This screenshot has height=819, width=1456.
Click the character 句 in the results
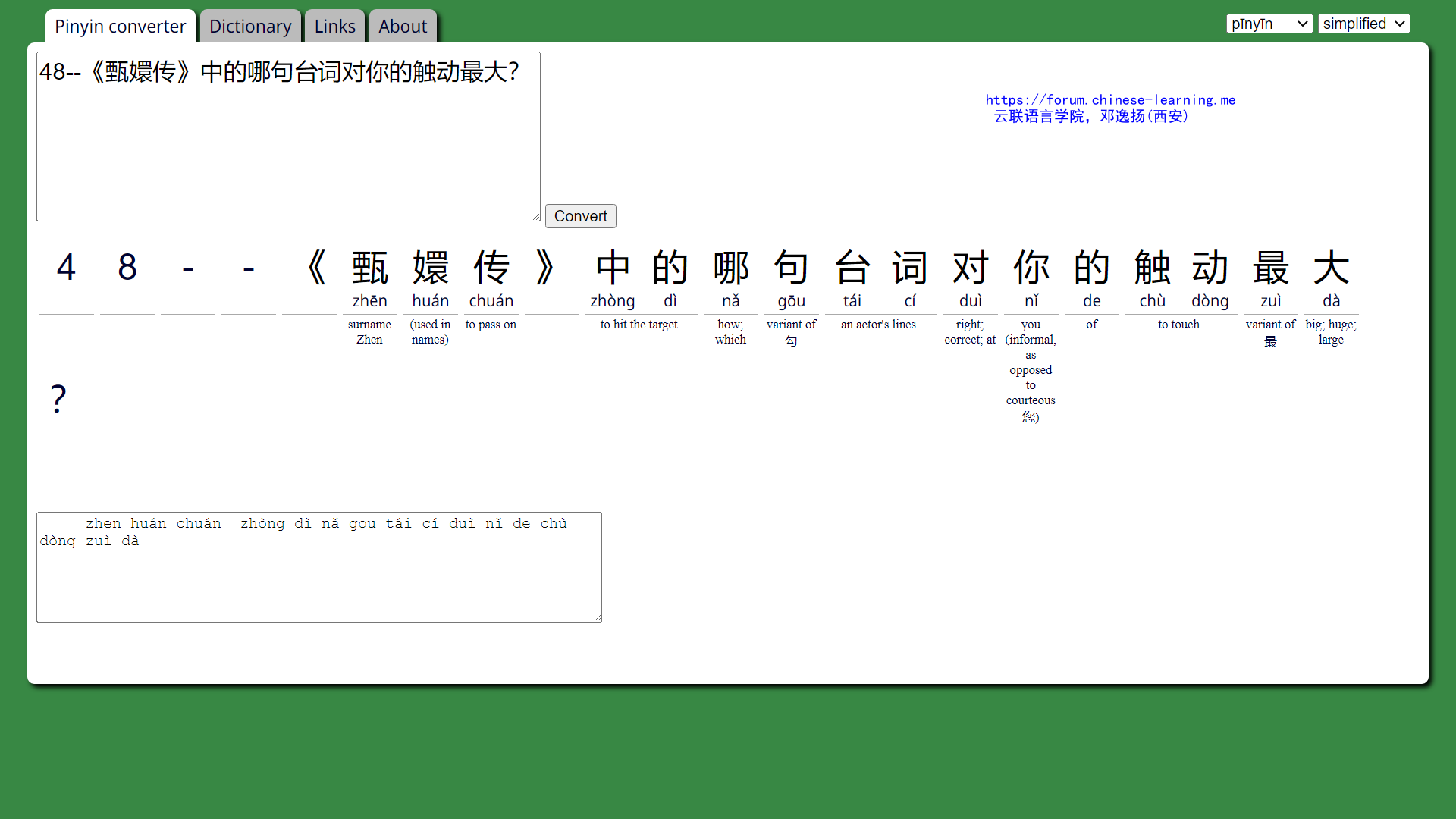coord(792,268)
